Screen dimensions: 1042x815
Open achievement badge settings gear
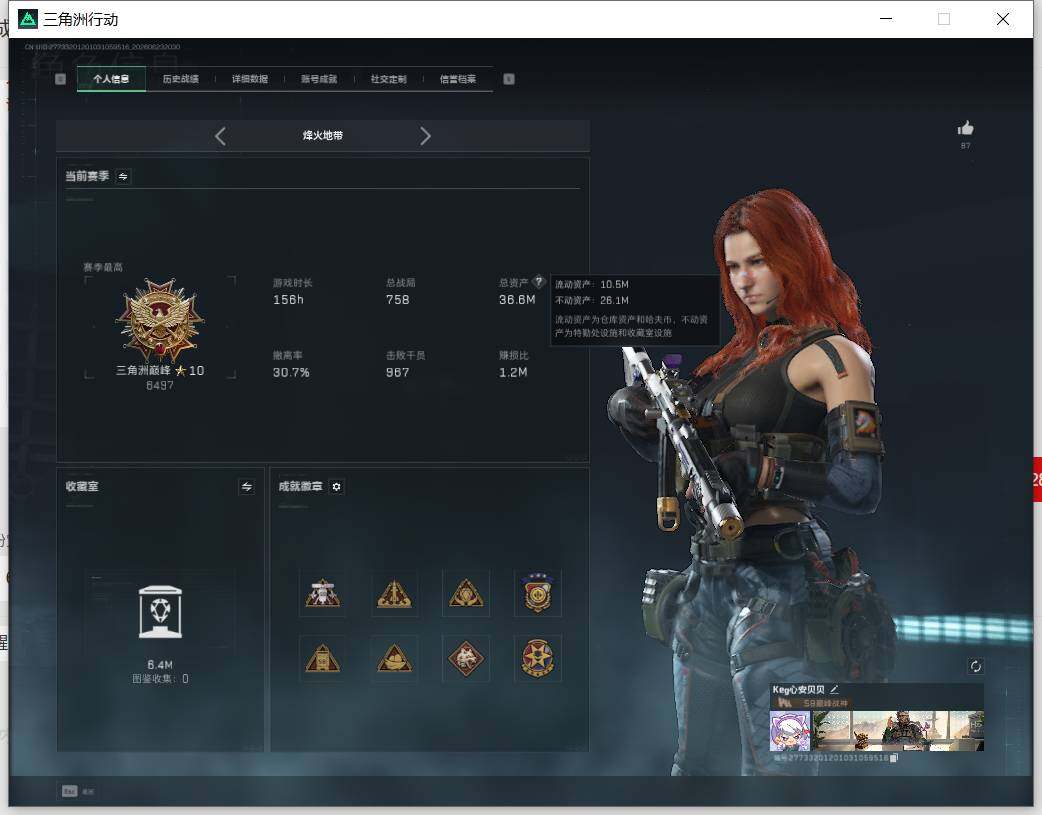click(337, 487)
